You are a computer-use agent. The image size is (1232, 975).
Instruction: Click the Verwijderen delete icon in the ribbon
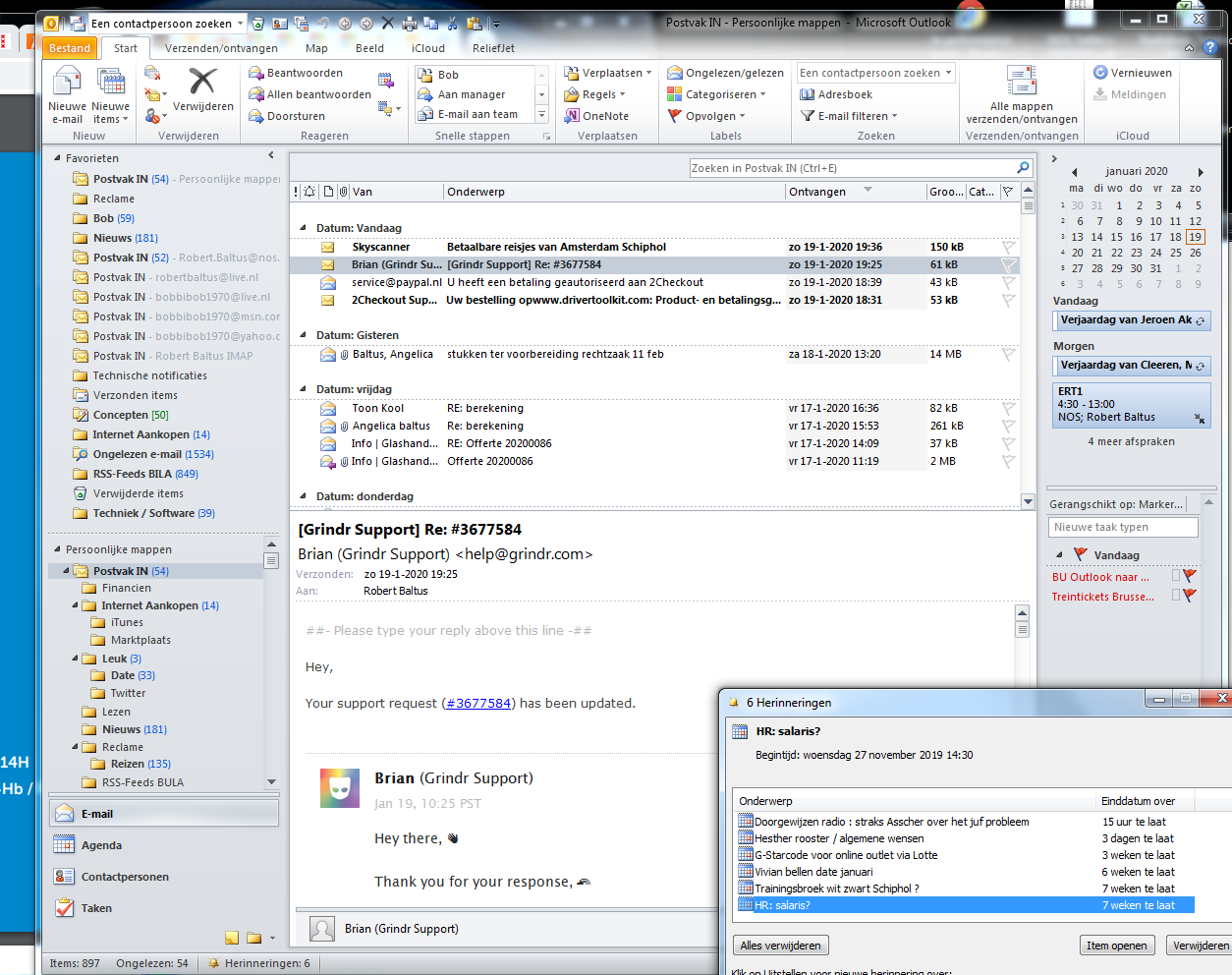(x=202, y=84)
